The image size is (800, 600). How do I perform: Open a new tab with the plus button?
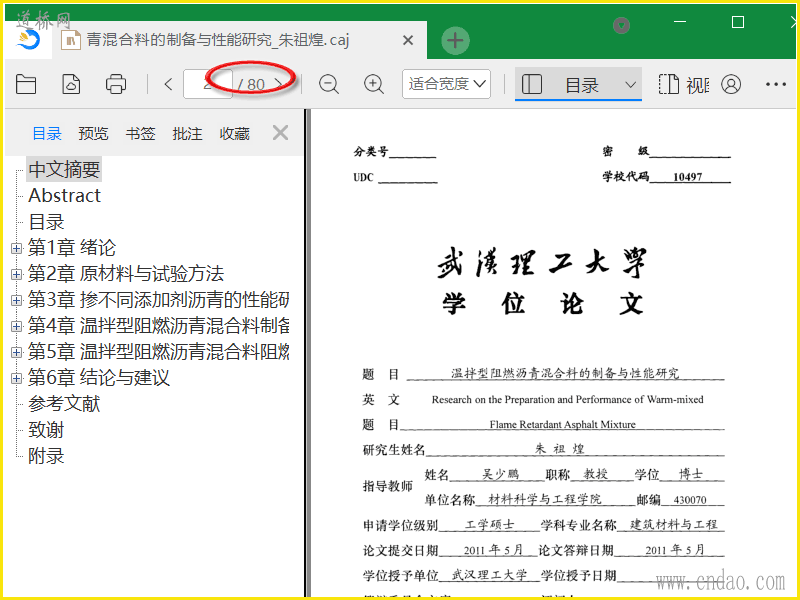click(x=455, y=40)
